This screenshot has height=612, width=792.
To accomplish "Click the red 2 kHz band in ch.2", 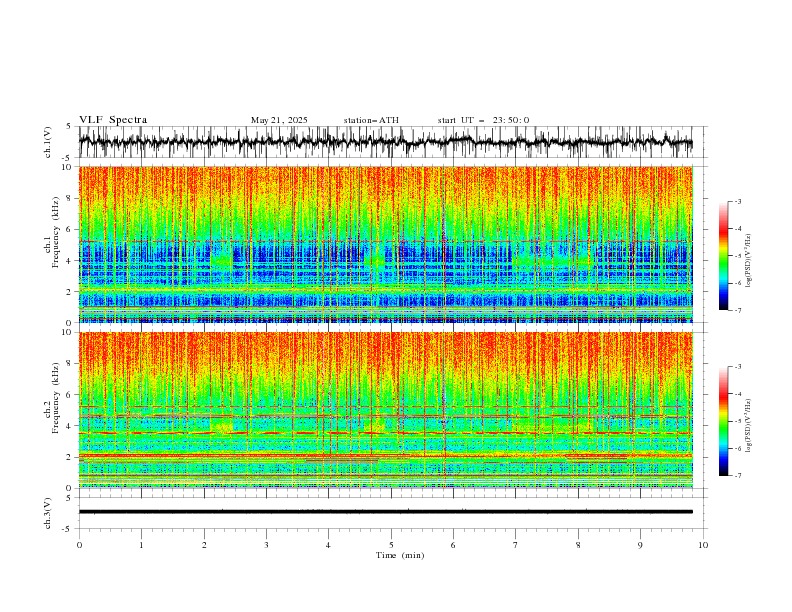I will click(385, 456).
